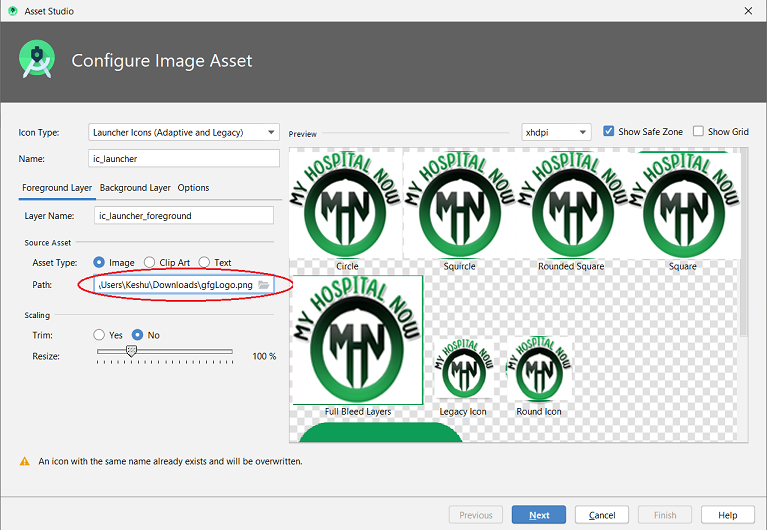767x530 pixels.
Task: Select the Clip Art asset type
Action: [149, 262]
